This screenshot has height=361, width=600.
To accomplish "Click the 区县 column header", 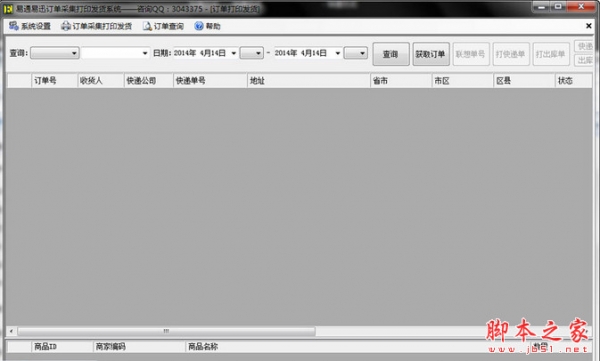I will pyautogui.click(x=524, y=81).
